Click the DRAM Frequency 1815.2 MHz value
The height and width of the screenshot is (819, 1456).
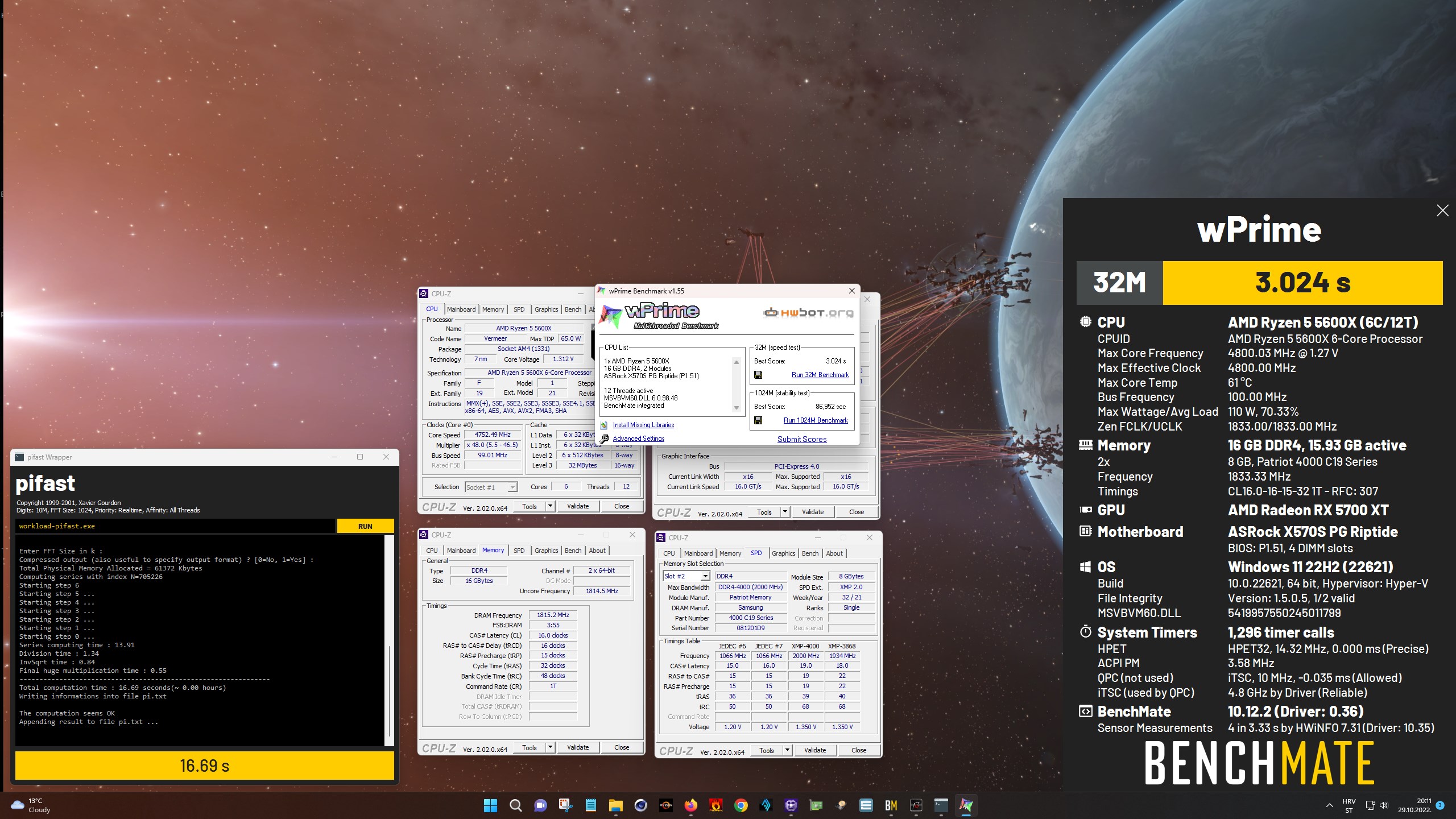point(553,615)
